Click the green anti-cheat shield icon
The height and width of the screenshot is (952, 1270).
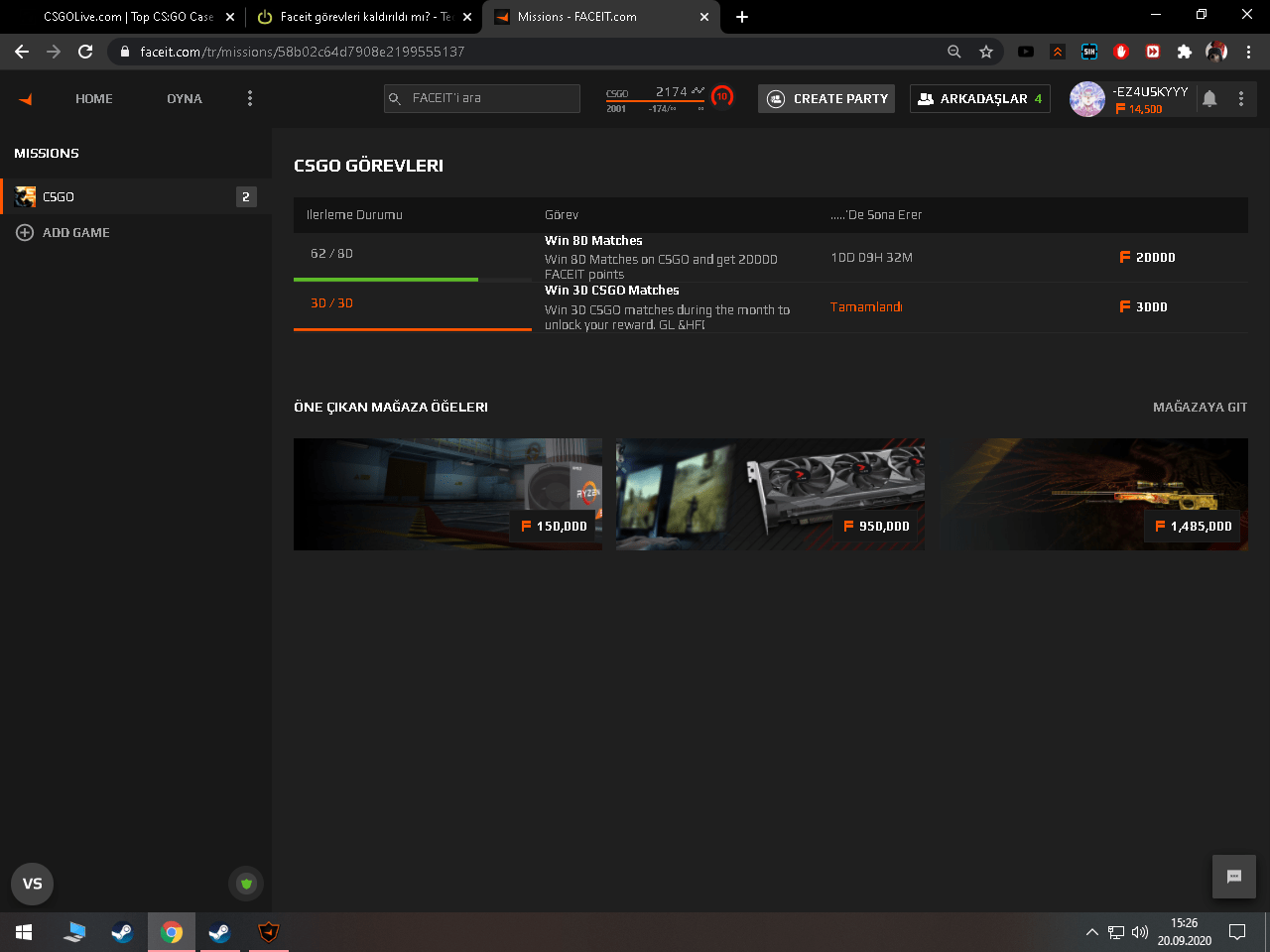pyautogui.click(x=246, y=884)
